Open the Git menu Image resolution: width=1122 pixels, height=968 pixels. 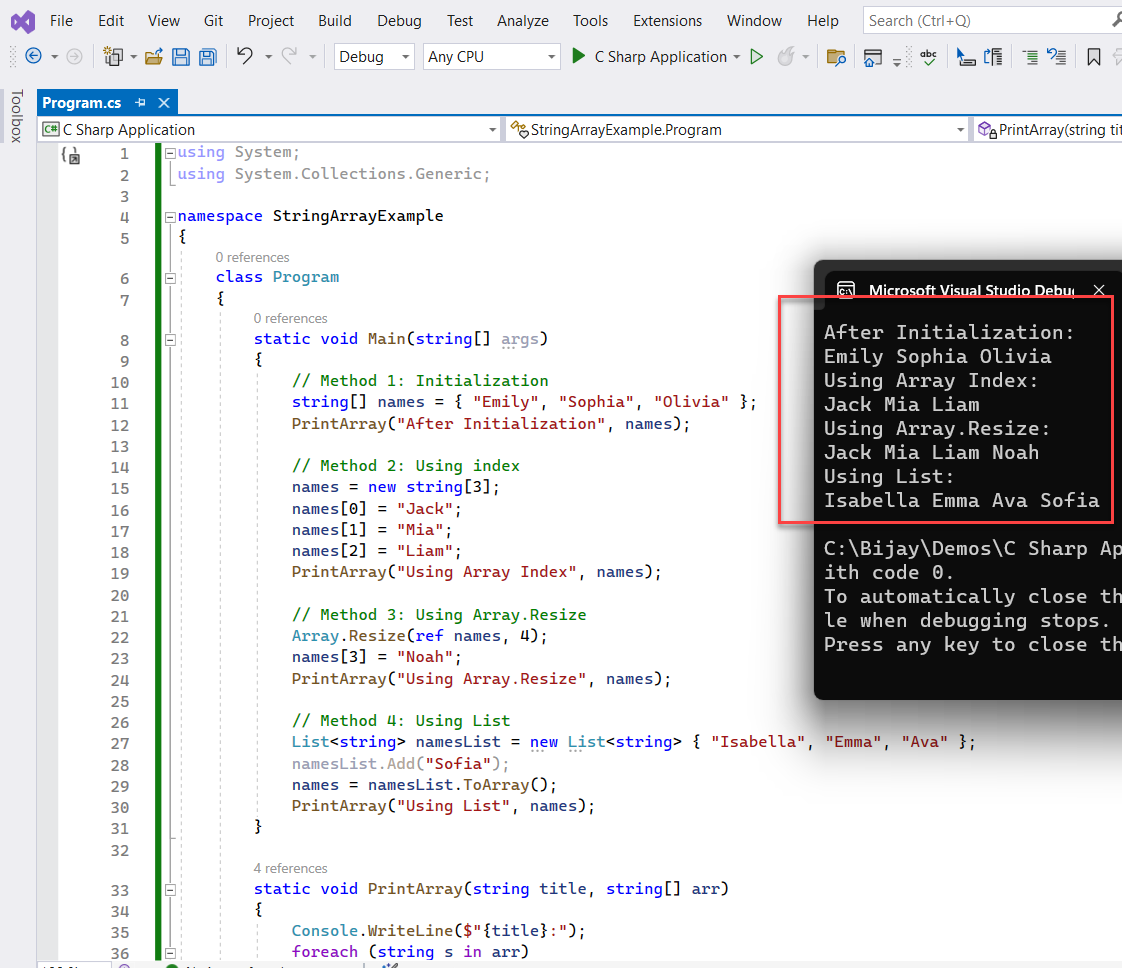(213, 21)
